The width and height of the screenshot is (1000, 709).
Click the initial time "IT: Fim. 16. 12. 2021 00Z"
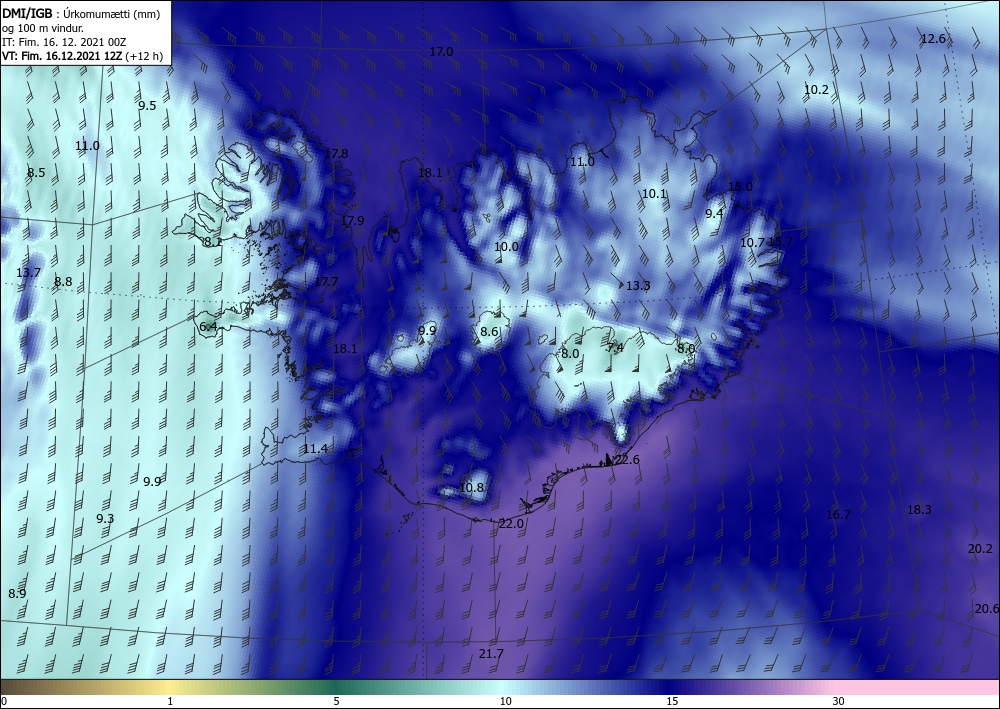click(64, 41)
